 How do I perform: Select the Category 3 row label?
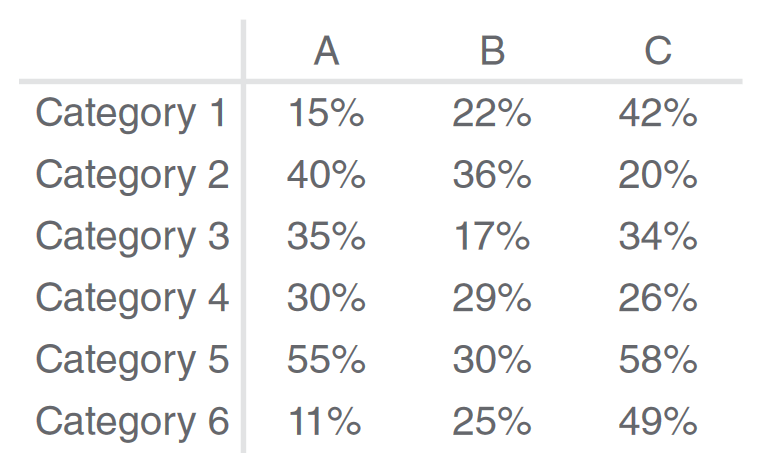pos(131,237)
